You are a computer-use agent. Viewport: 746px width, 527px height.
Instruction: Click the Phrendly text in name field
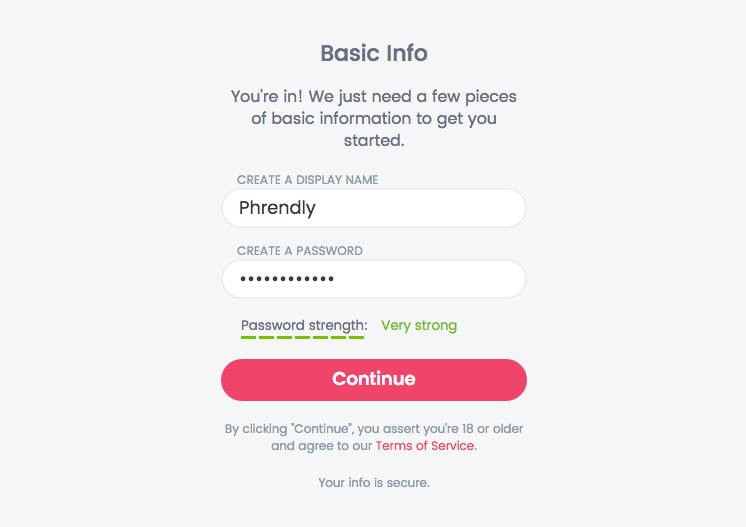point(277,208)
